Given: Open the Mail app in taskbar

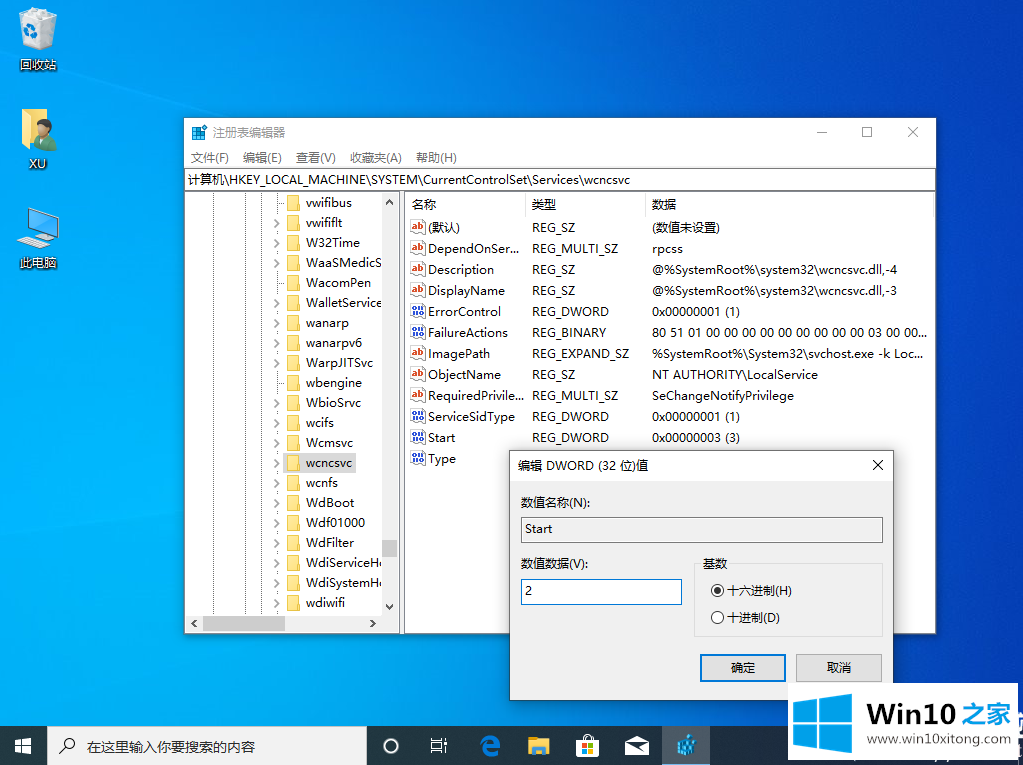Looking at the screenshot, I should point(637,746).
